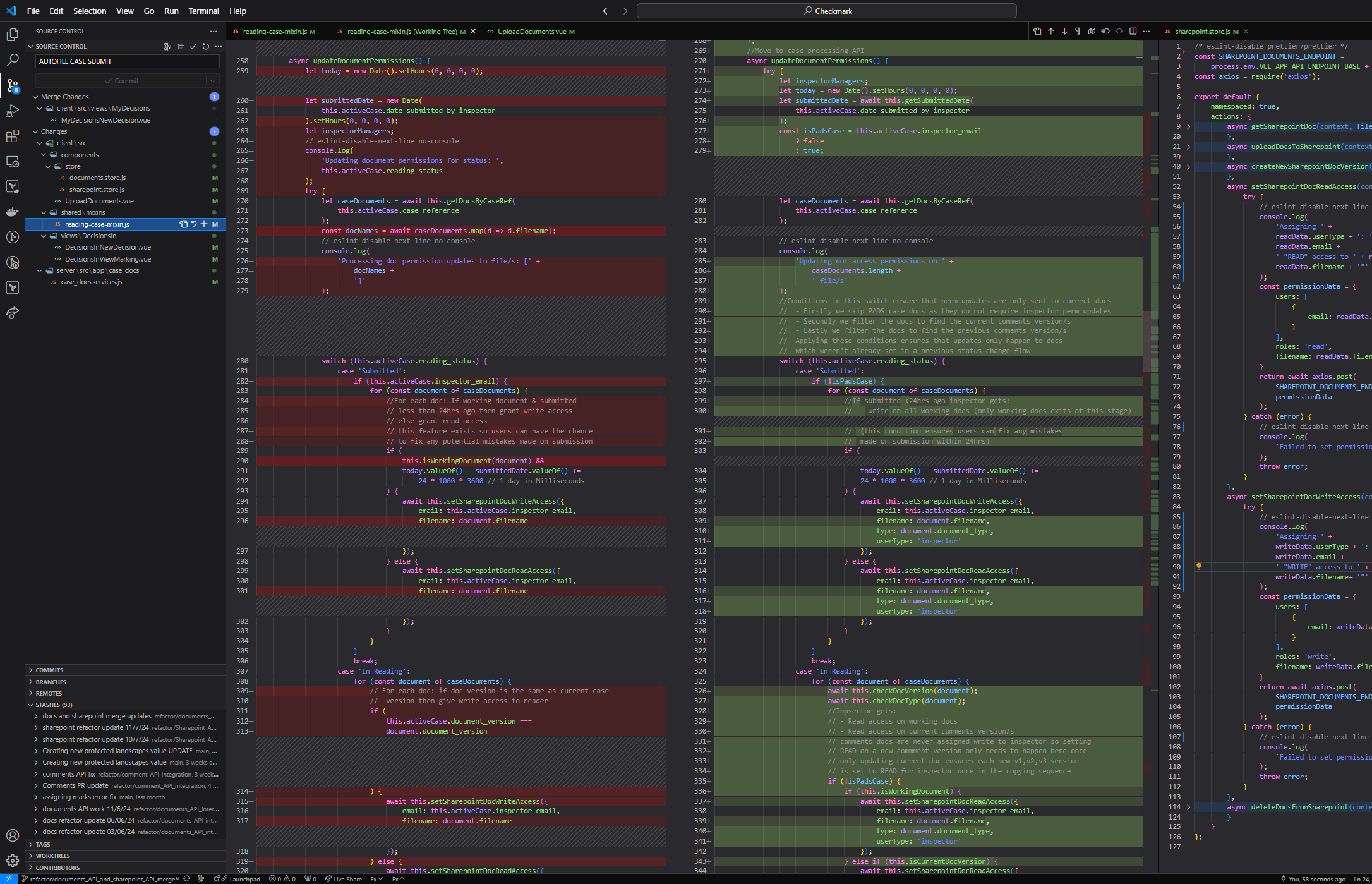Go to previous change arrow in diff toolbar
This screenshot has height=884, width=1372.
[x=1051, y=31]
